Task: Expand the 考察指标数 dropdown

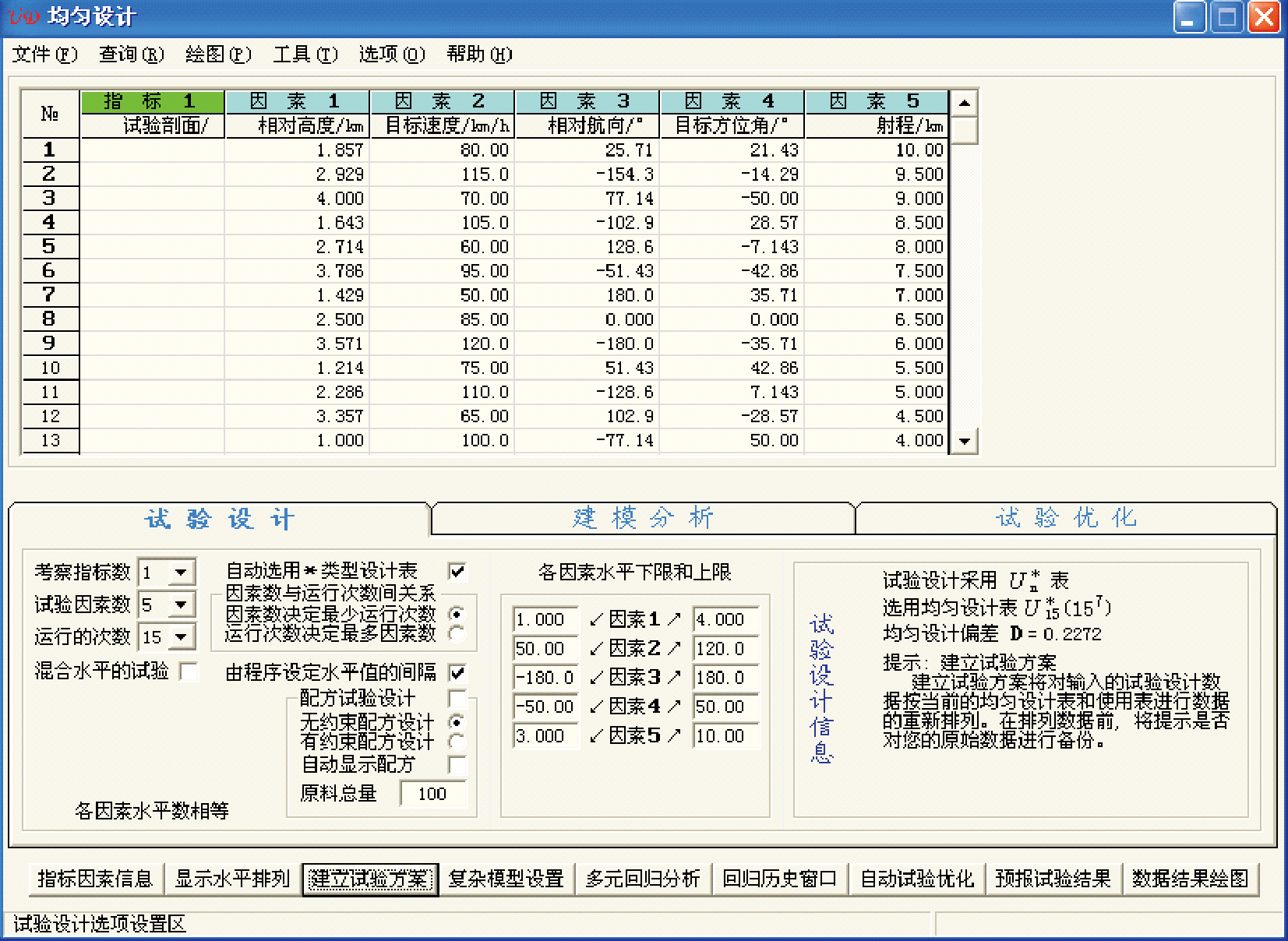Action: click(x=181, y=573)
